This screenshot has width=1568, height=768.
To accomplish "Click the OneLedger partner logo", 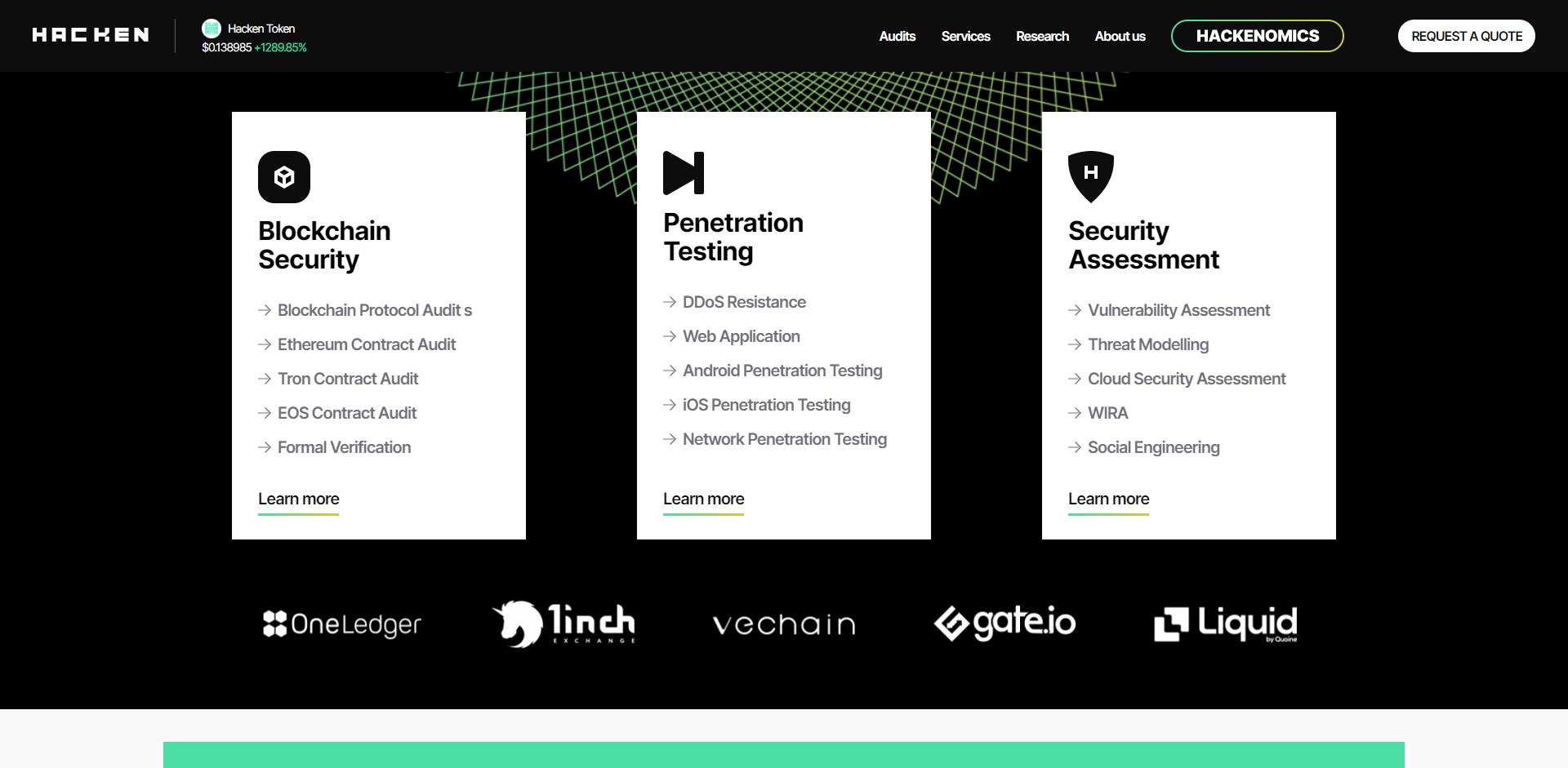I will (342, 624).
